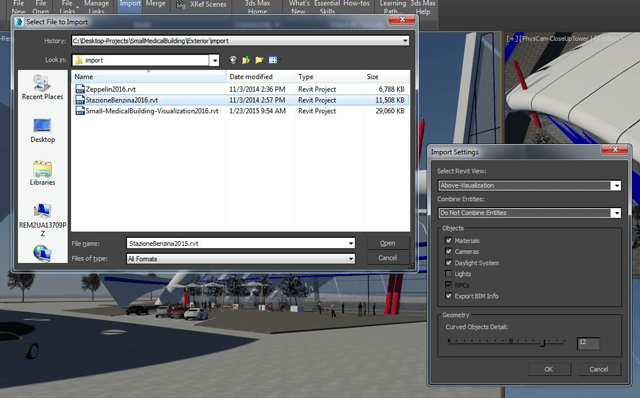
Task: Click up one level folder icon
Action: tap(246, 60)
